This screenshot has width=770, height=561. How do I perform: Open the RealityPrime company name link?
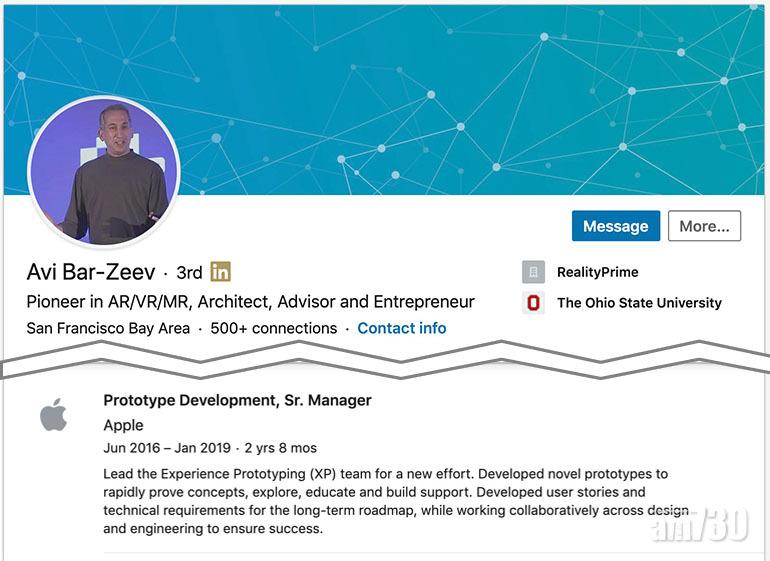click(597, 272)
